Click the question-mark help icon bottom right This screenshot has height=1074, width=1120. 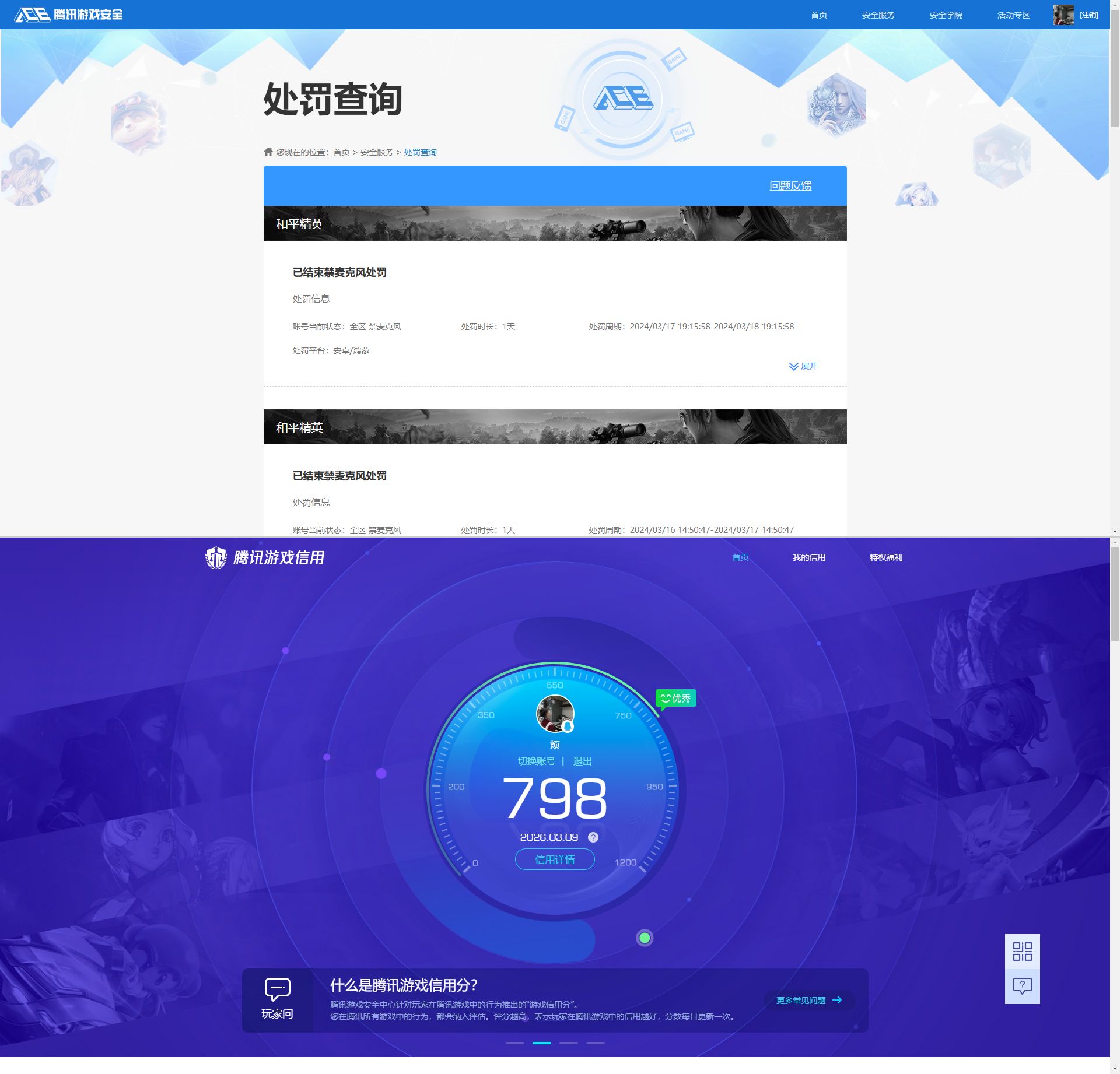coord(1022,986)
